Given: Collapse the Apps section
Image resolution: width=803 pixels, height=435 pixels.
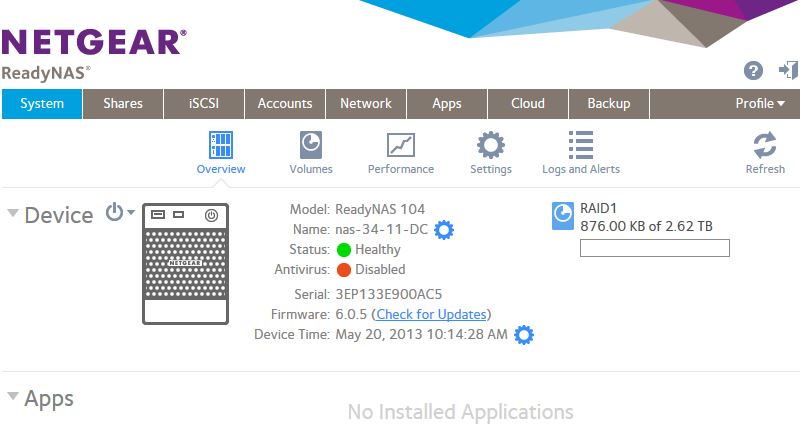Looking at the screenshot, I should tap(13, 396).
